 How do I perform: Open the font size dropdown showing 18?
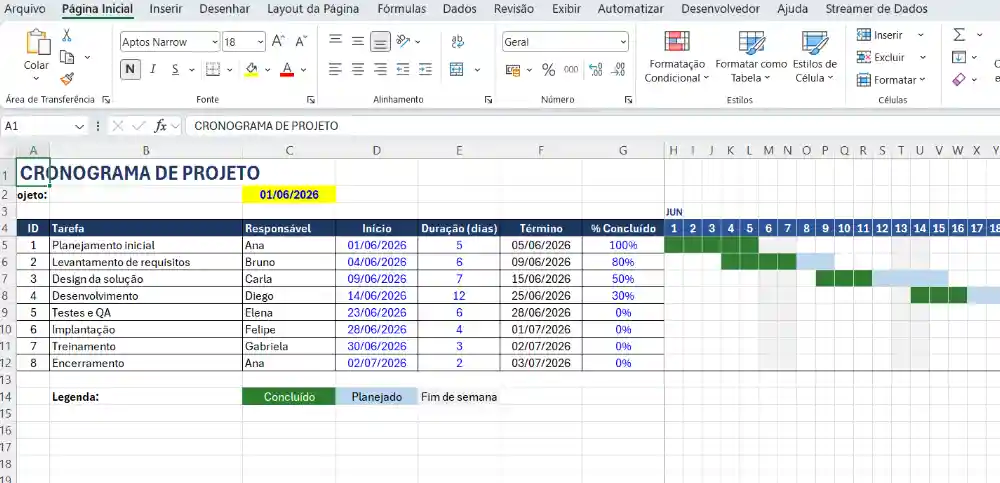pos(260,42)
